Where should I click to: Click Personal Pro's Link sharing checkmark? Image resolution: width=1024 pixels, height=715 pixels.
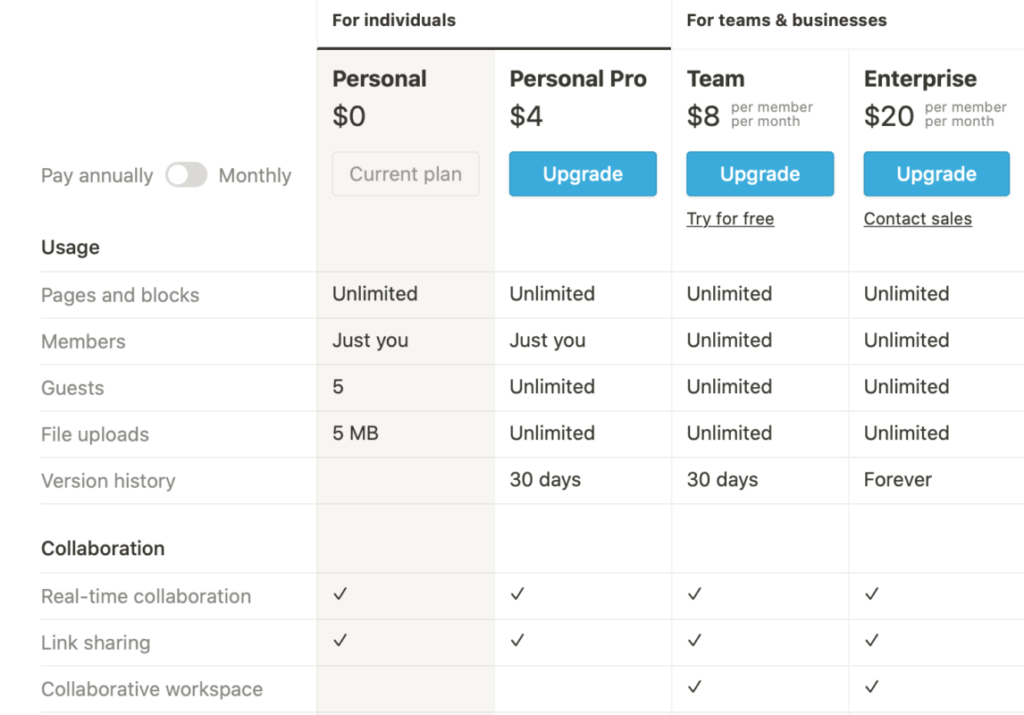[517, 640]
